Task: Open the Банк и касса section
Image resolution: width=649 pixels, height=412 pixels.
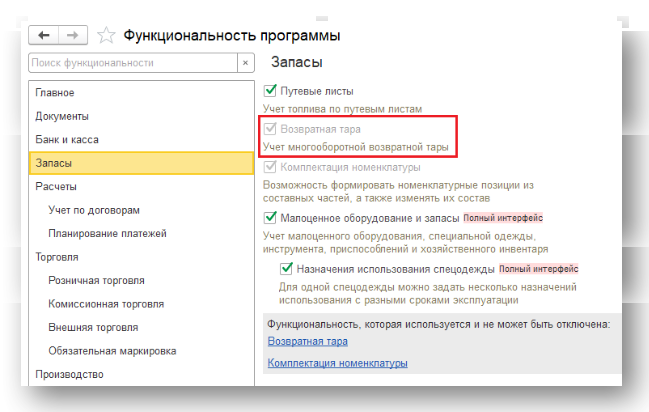Action: tap(141, 140)
